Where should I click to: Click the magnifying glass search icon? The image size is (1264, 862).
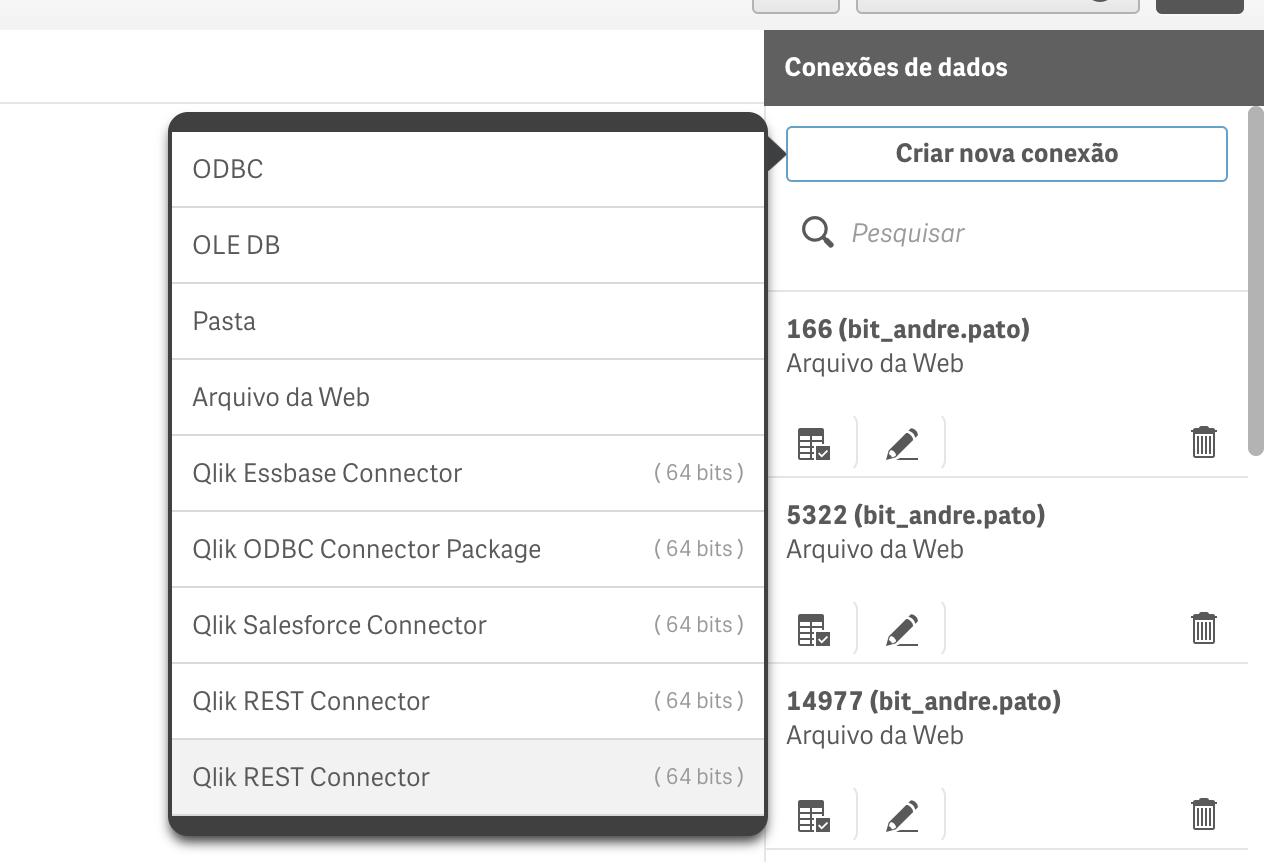click(x=818, y=234)
